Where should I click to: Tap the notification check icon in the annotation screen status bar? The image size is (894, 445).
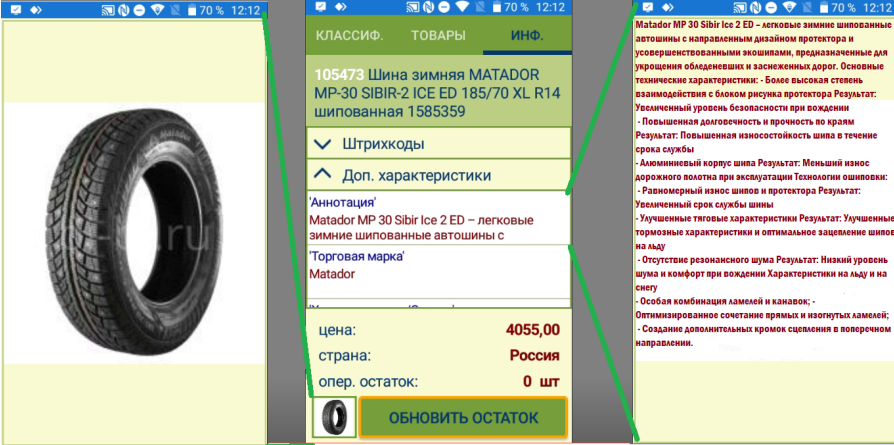(x=648, y=7)
